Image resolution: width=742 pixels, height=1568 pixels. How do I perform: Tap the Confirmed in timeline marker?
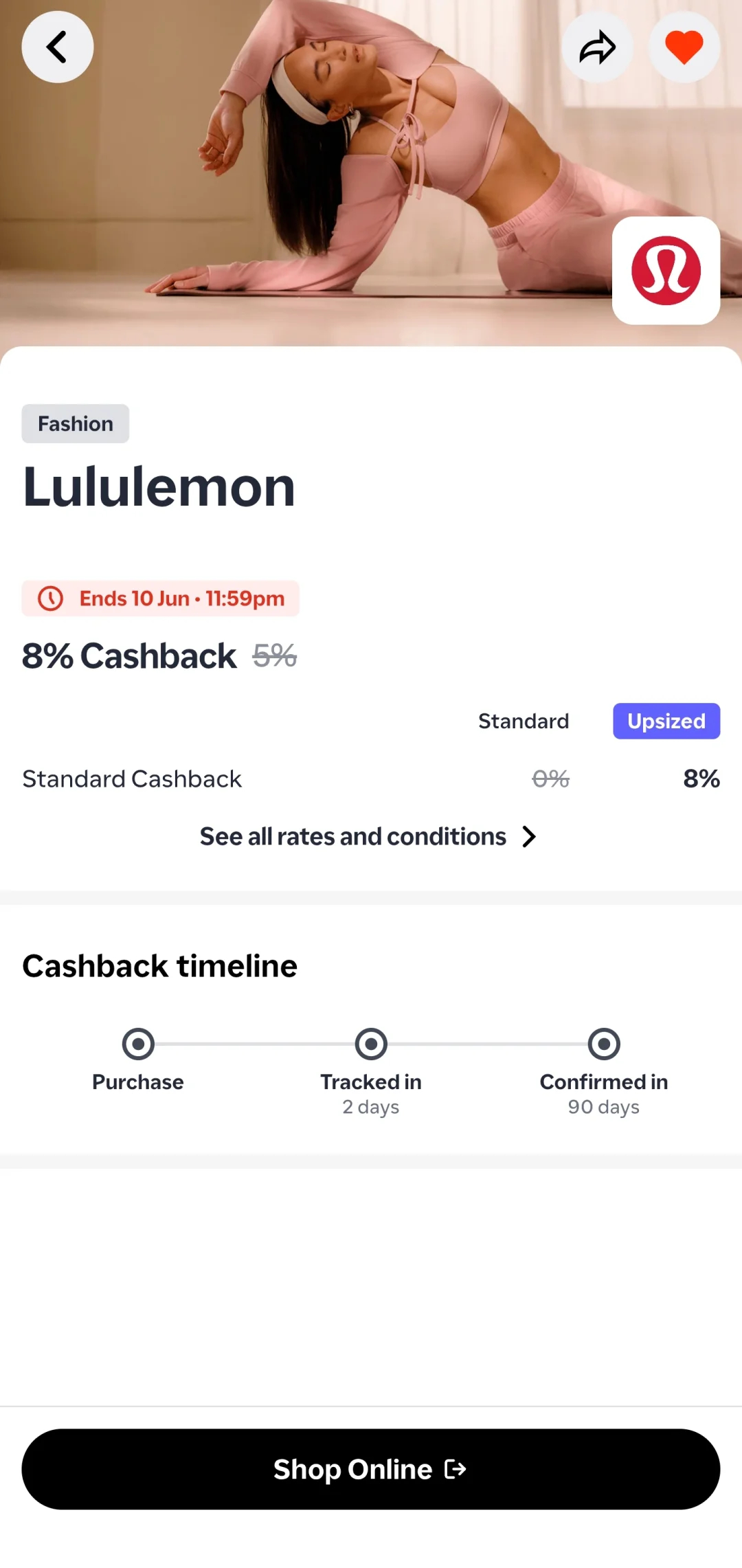point(604,1044)
